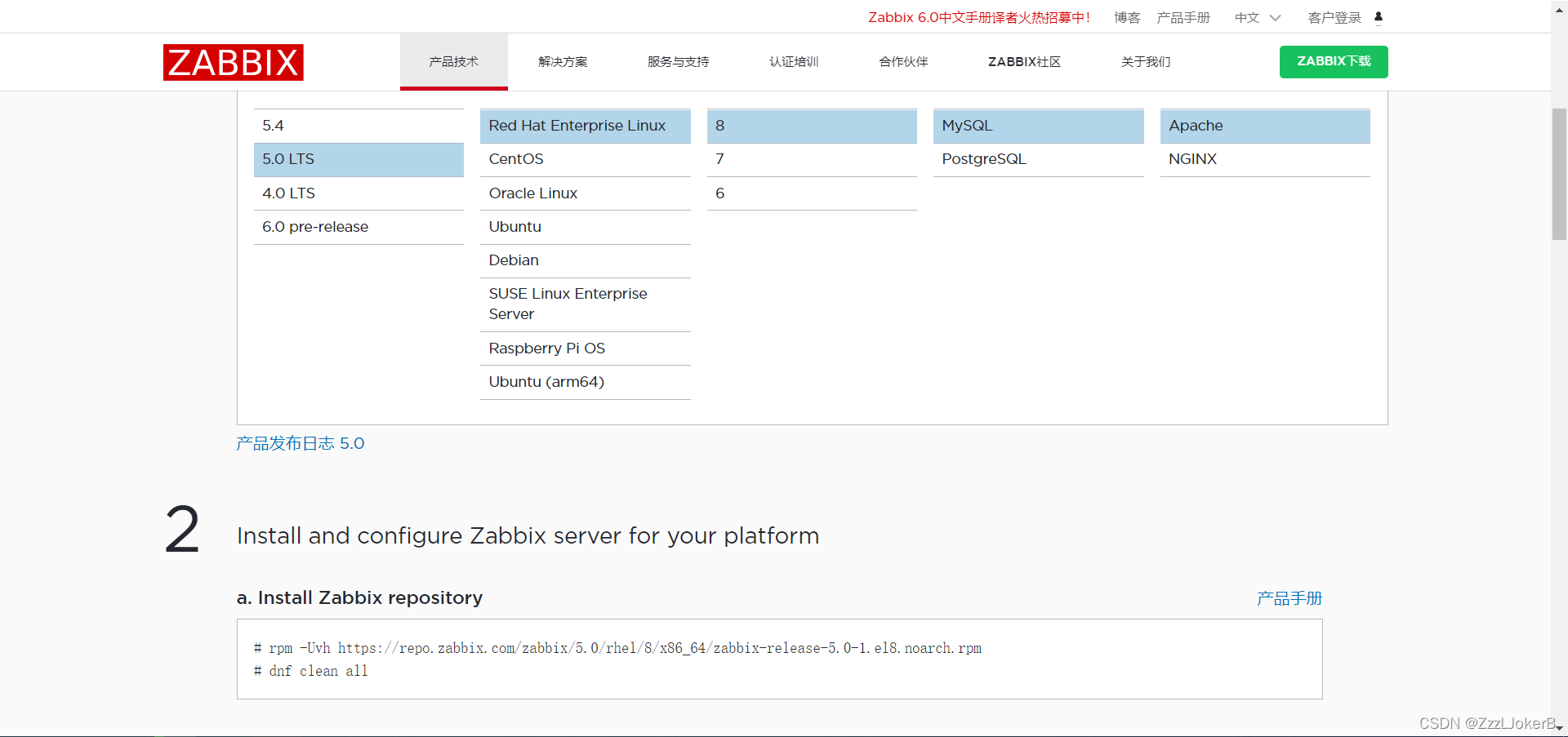The width and height of the screenshot is (1568, 737).
Task: Select Apache web server option
Action: pyautogui.click(x=1265, y=126)
